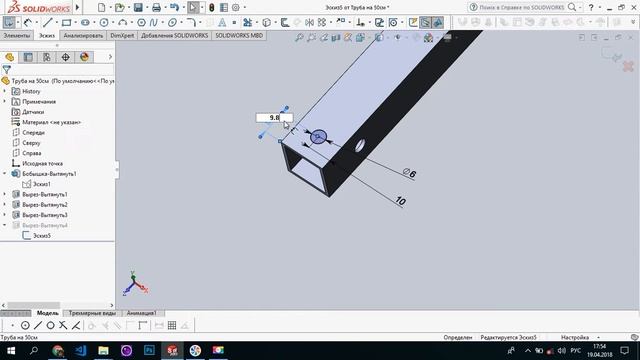
Task: Click Display/Delete Relations icon
Action: tap(360, 22)
